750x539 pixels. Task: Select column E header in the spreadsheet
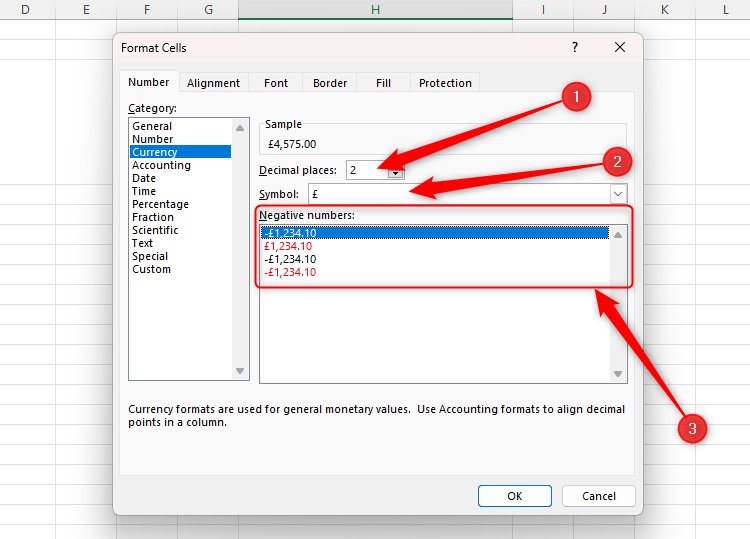[x=86, y=10]
